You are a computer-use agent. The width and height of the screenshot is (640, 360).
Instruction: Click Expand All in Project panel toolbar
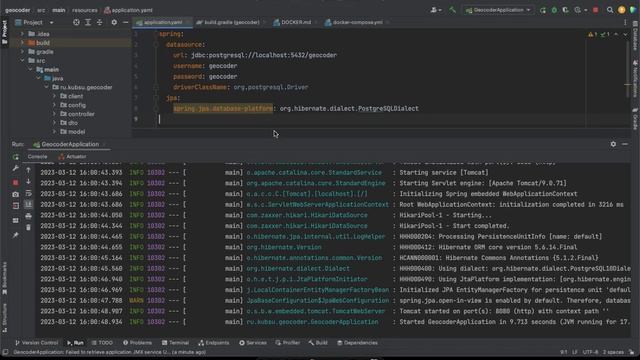tap(88, 22)
